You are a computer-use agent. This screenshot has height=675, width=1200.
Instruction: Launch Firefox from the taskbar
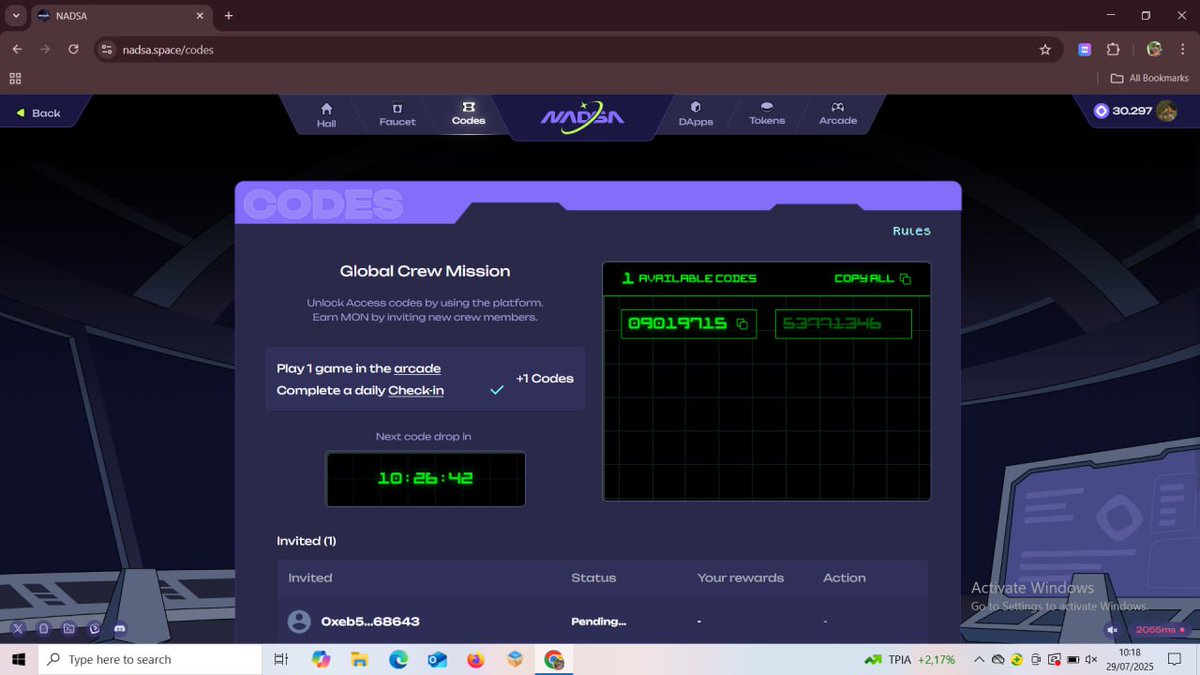click(475, 659)
